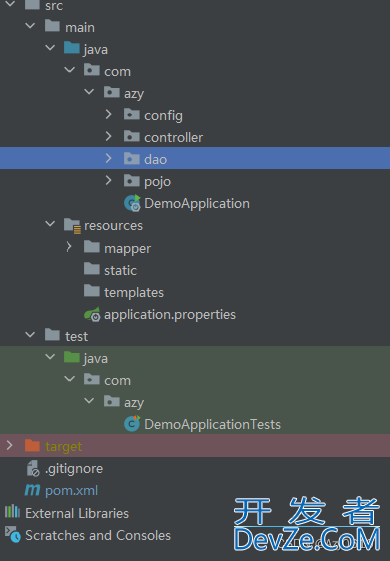Expand the target directory arrow
390x561 pixels.
click(10, 445)
